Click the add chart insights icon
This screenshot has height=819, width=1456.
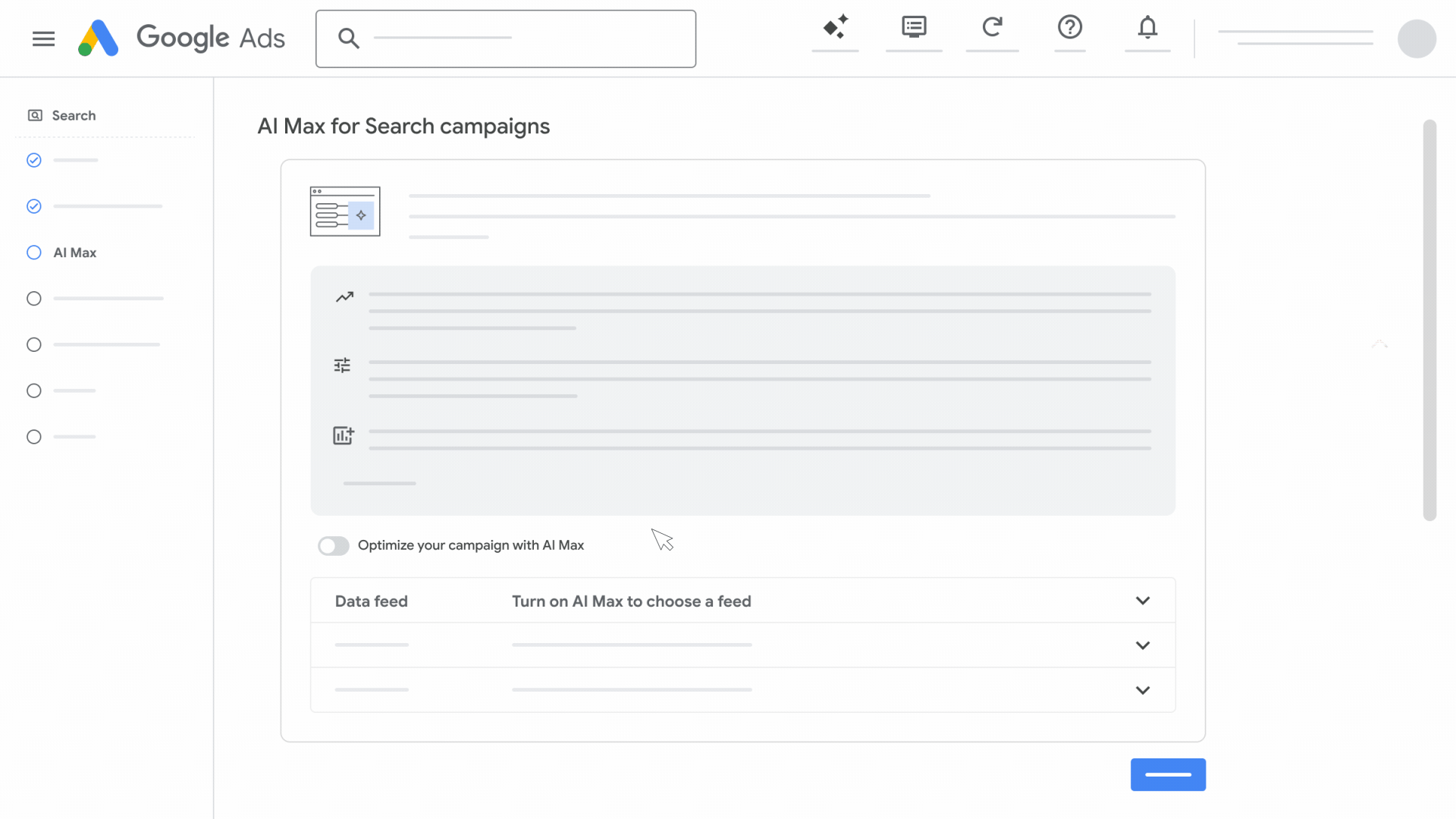point(344,435)
